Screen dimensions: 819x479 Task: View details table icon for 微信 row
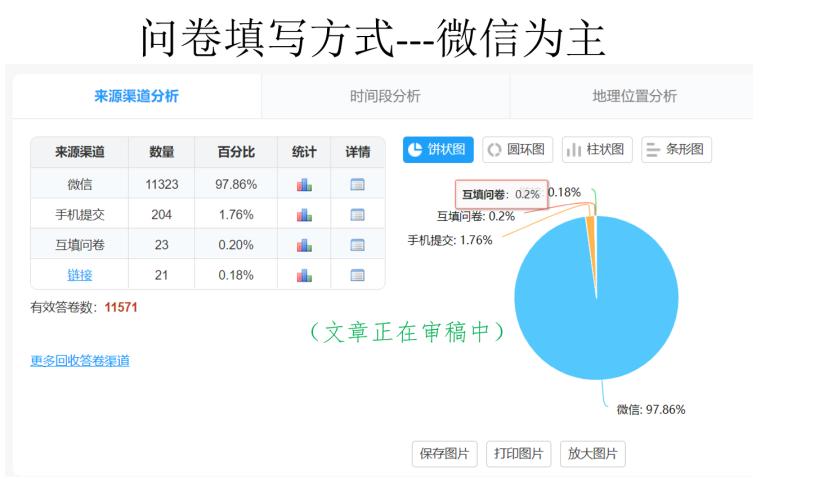click(x=357, y=184)
